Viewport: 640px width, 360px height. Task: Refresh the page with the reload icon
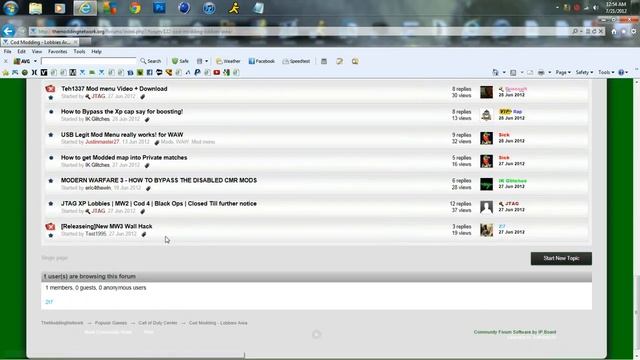click(594, 31)
